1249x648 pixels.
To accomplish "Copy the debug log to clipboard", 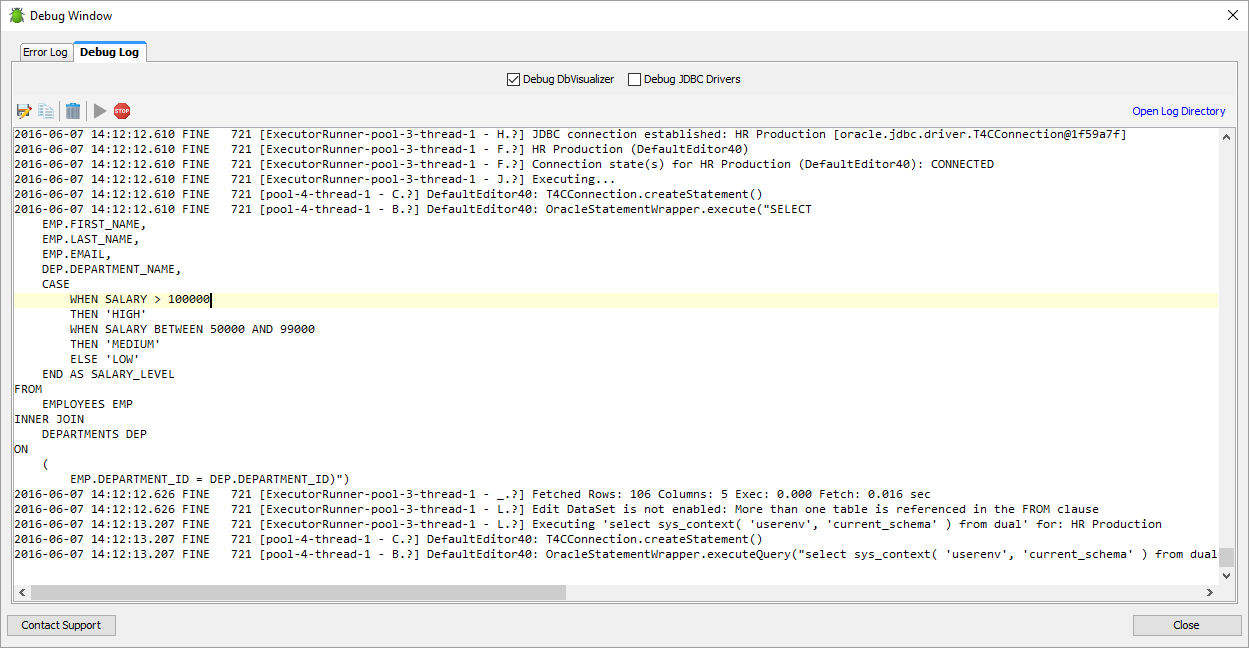I will point(46,111).
